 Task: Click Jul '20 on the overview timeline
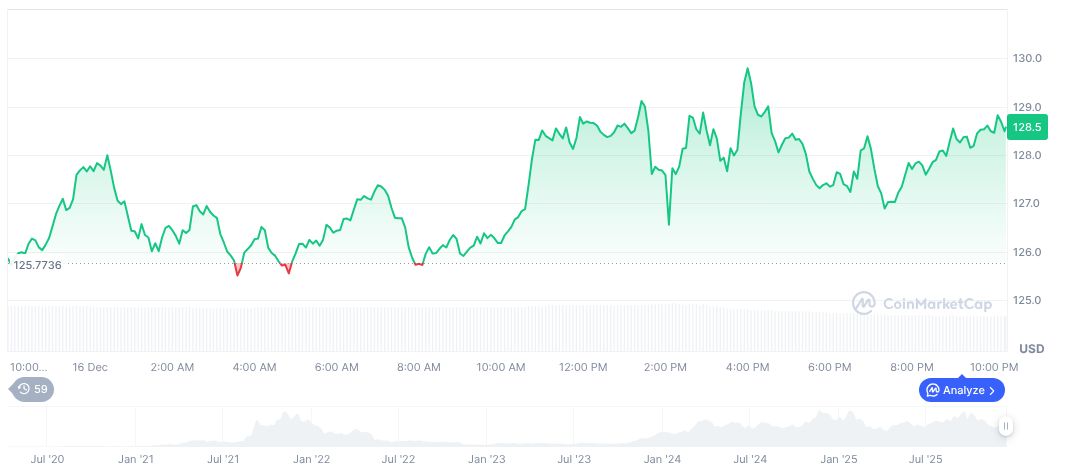(x=48, y=459)
